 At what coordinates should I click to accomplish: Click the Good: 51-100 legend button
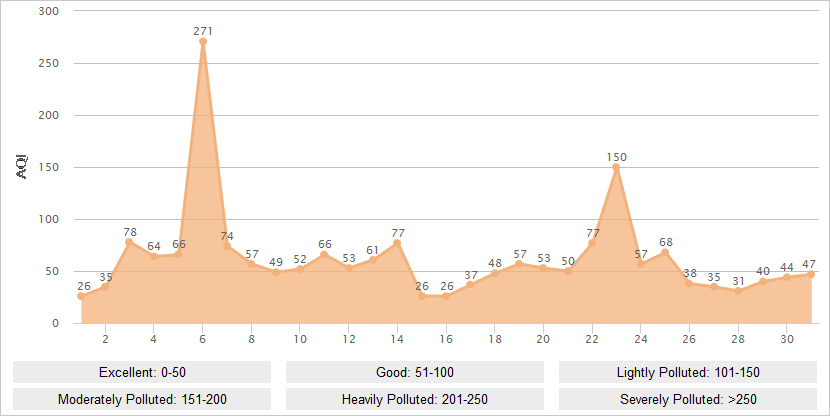pyautogui.click(x=414, y=372)
